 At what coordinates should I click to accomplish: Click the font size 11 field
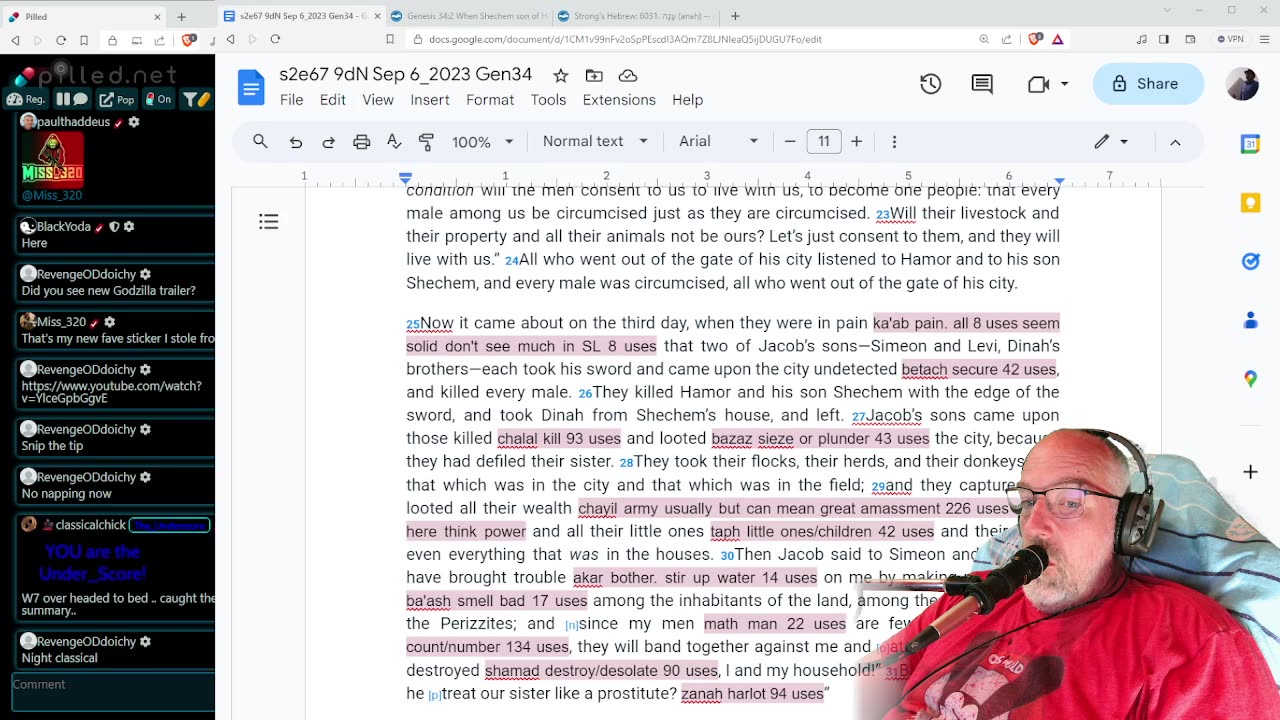click(x=823, y=142)
